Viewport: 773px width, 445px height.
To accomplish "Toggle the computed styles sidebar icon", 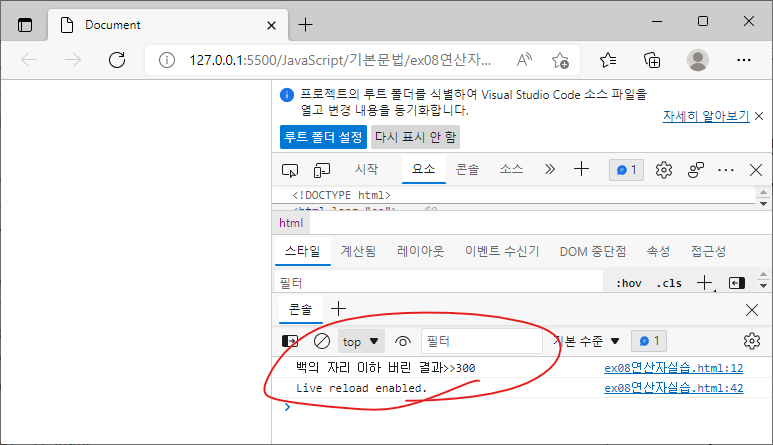I will (x=737, y=283).
